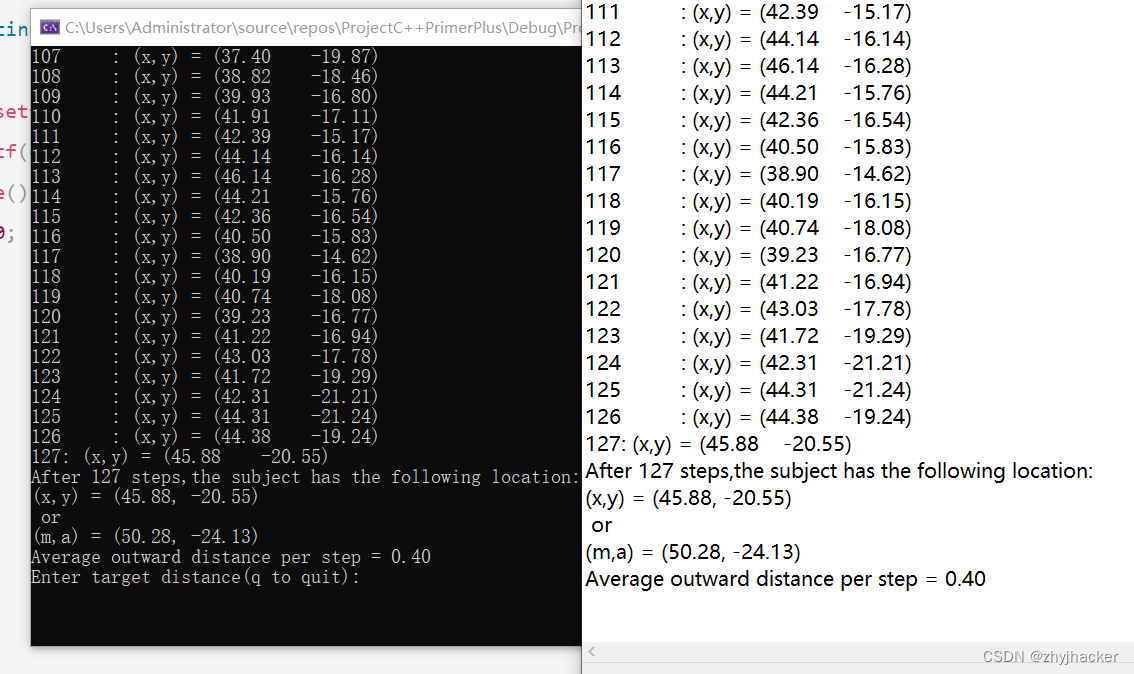The width and height of the screenshot is (1134, 674).
Task: Click right pane row 119 with 40.74
Action: click(749, 228)
